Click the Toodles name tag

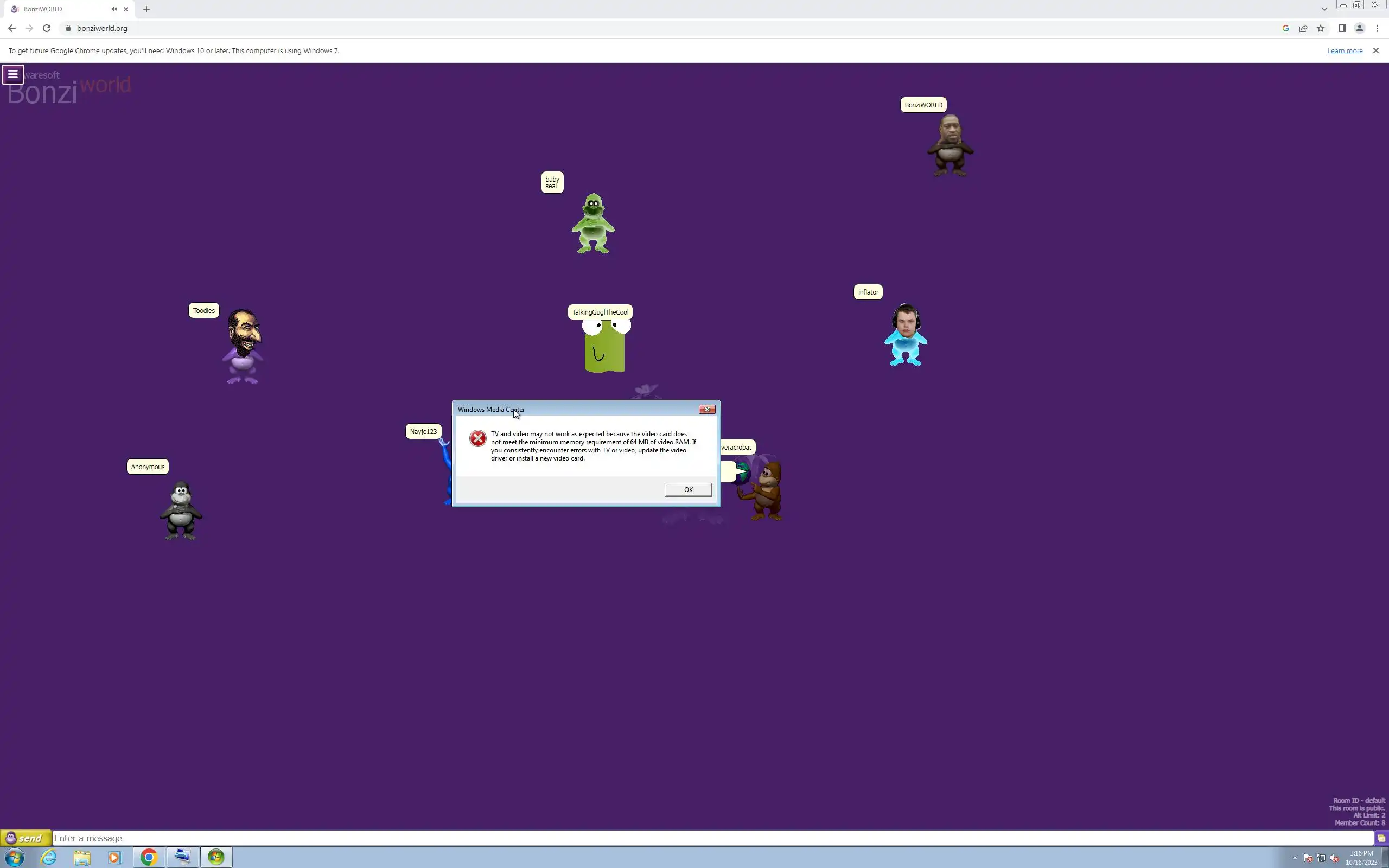204,310
